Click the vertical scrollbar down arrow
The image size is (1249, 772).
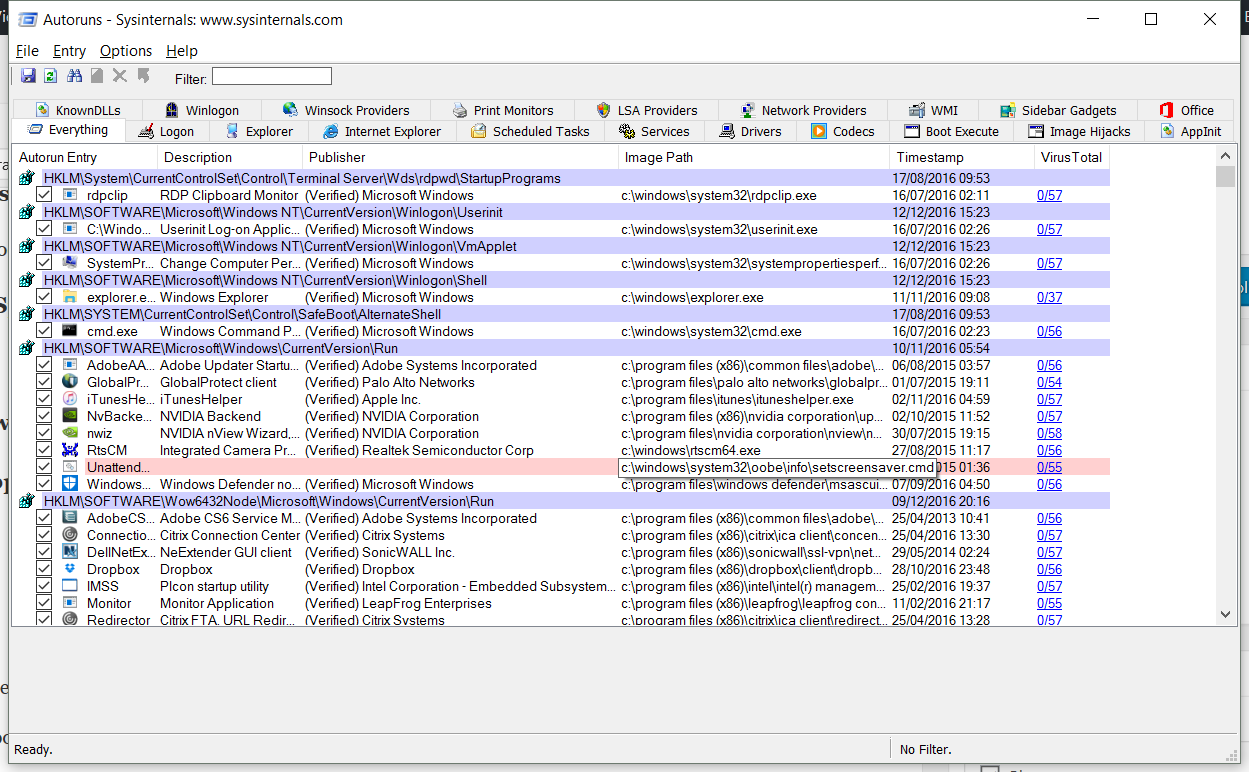(1226, 615)
